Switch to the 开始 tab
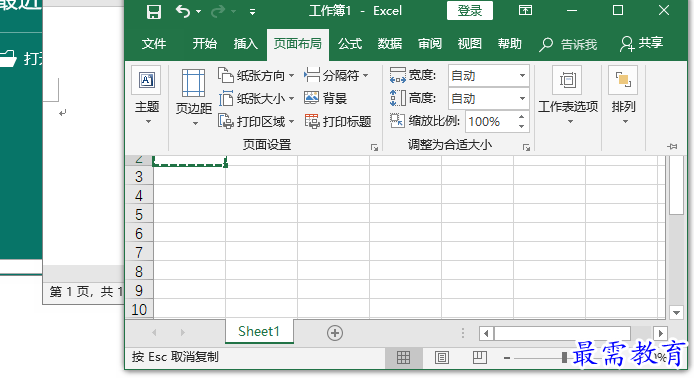 click(204, 44)
